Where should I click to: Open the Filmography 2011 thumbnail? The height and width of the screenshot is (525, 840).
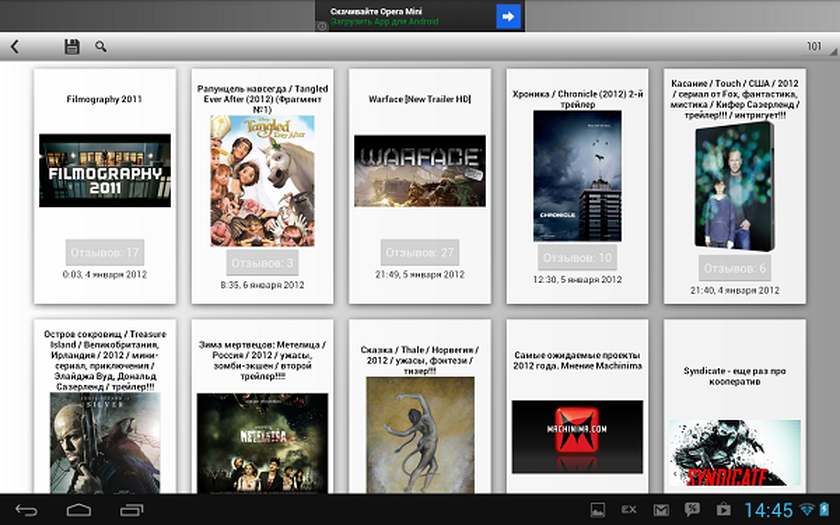pyautogui.click(x=104, y=171)
